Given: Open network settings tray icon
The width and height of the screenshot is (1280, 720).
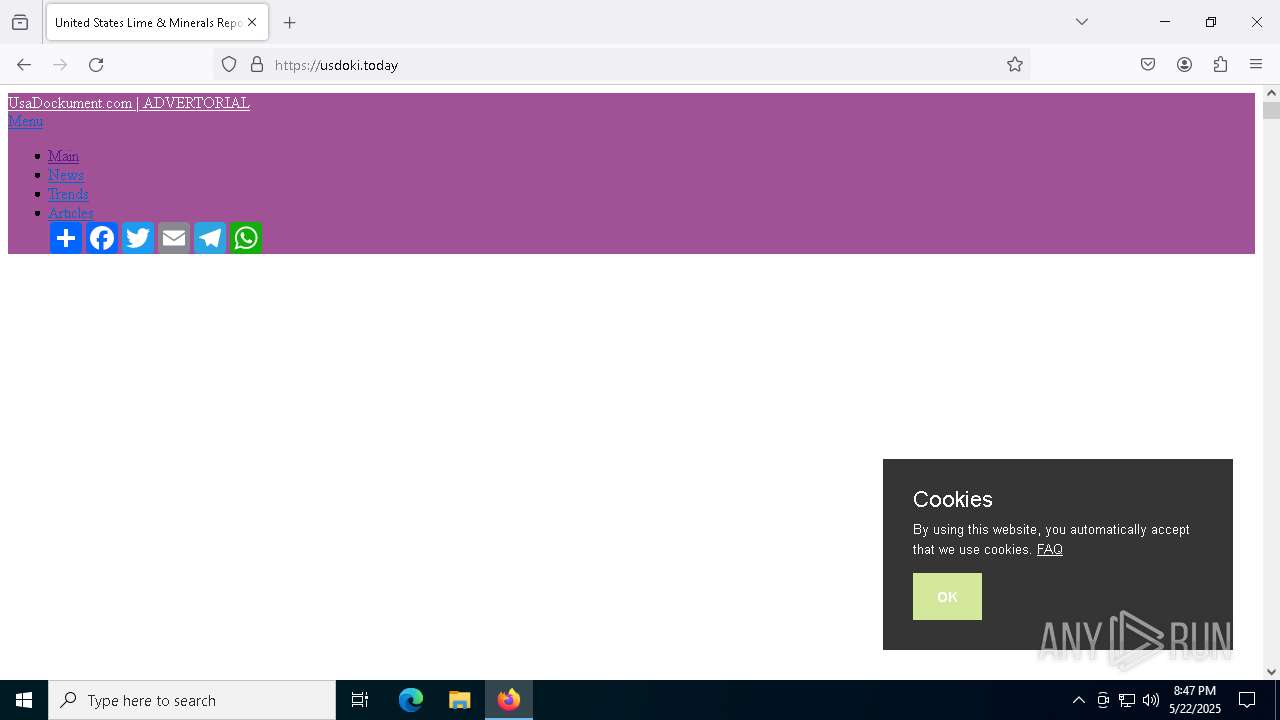Looking at the screenshot, I should click(1127, 700).
